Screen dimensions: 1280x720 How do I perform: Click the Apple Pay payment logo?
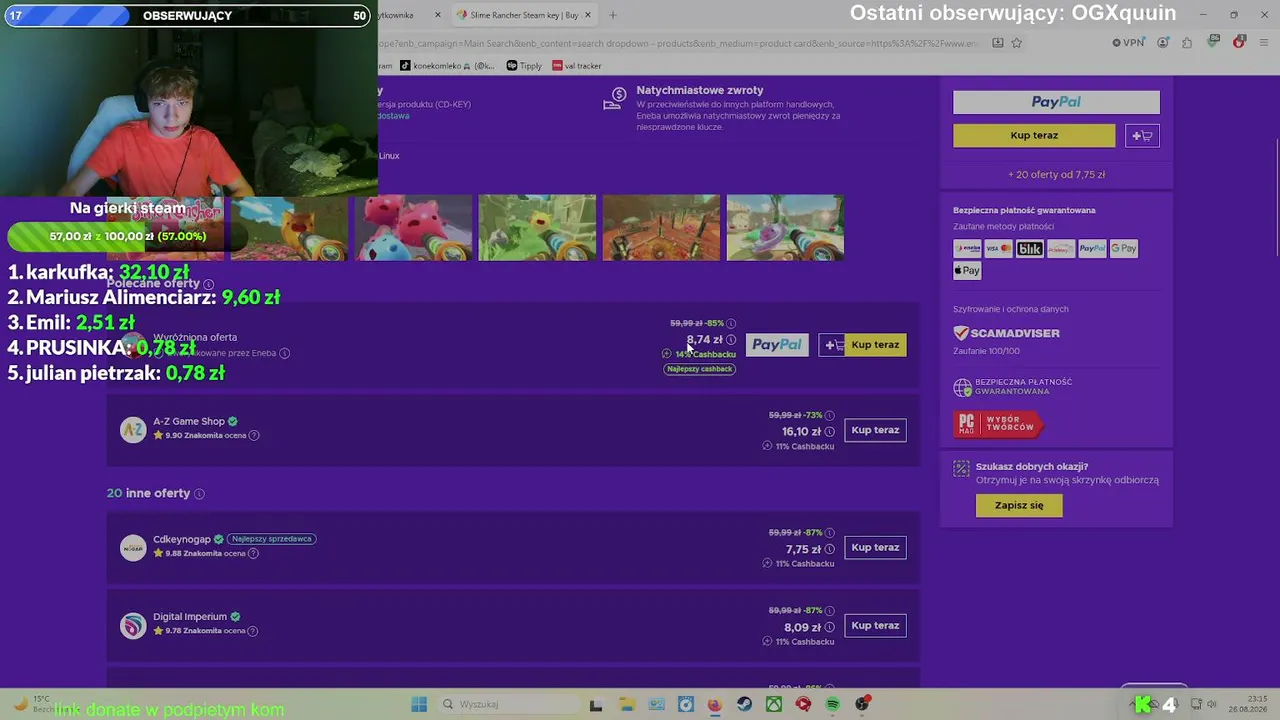pos(967,271)
